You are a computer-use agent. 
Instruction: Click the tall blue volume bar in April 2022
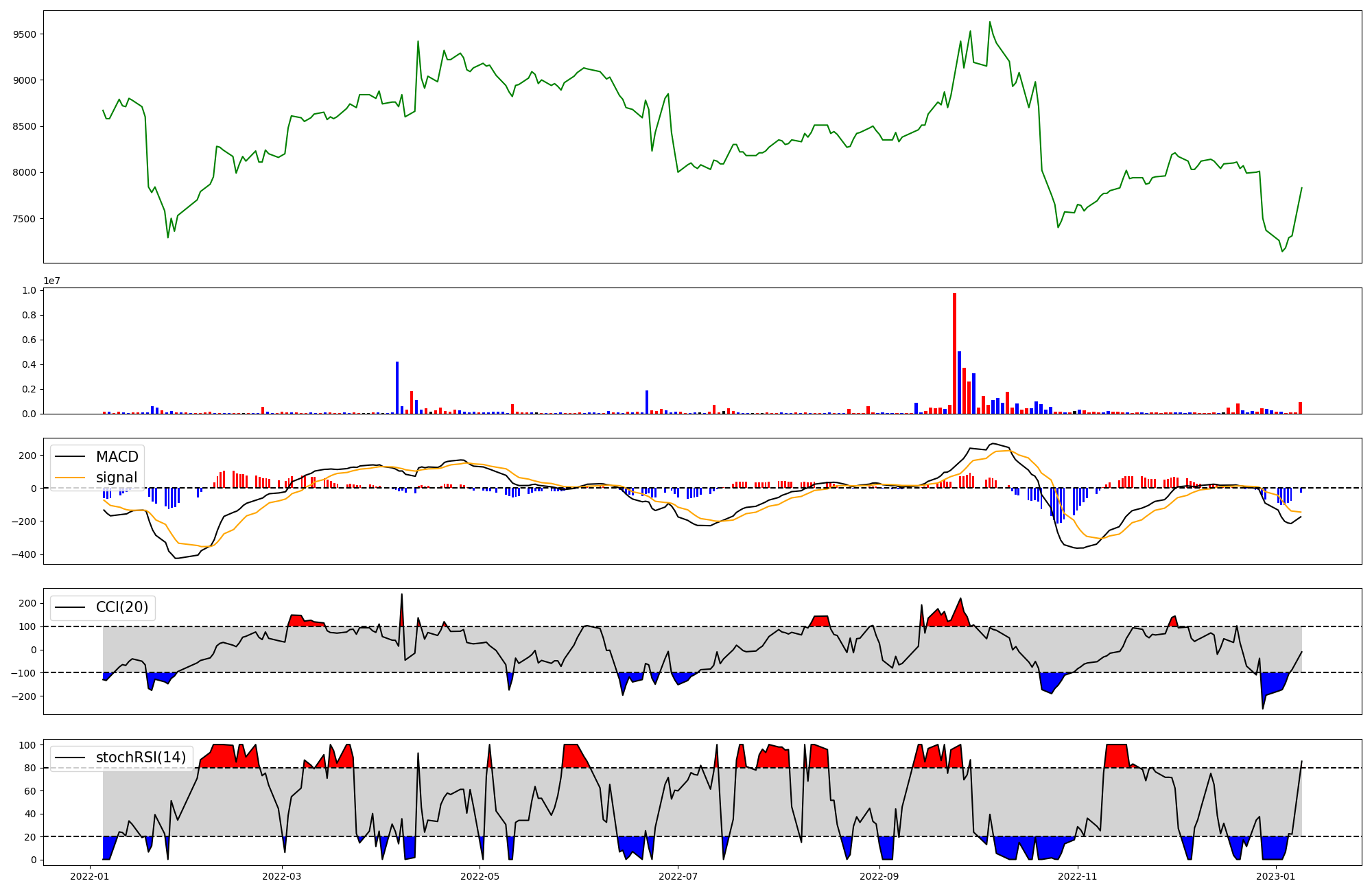(x=397, y=388)
